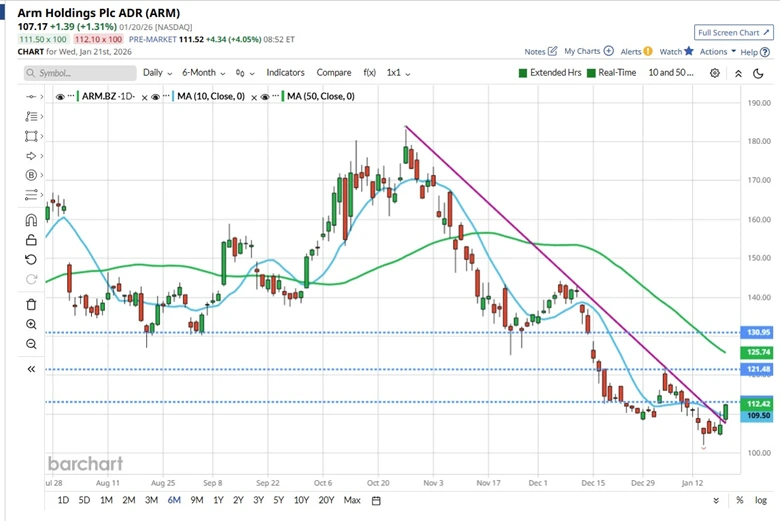Switch to dark mode moon icon
Image resolution: width=780 pixels, height=521 pixels.
coord(758,73)
